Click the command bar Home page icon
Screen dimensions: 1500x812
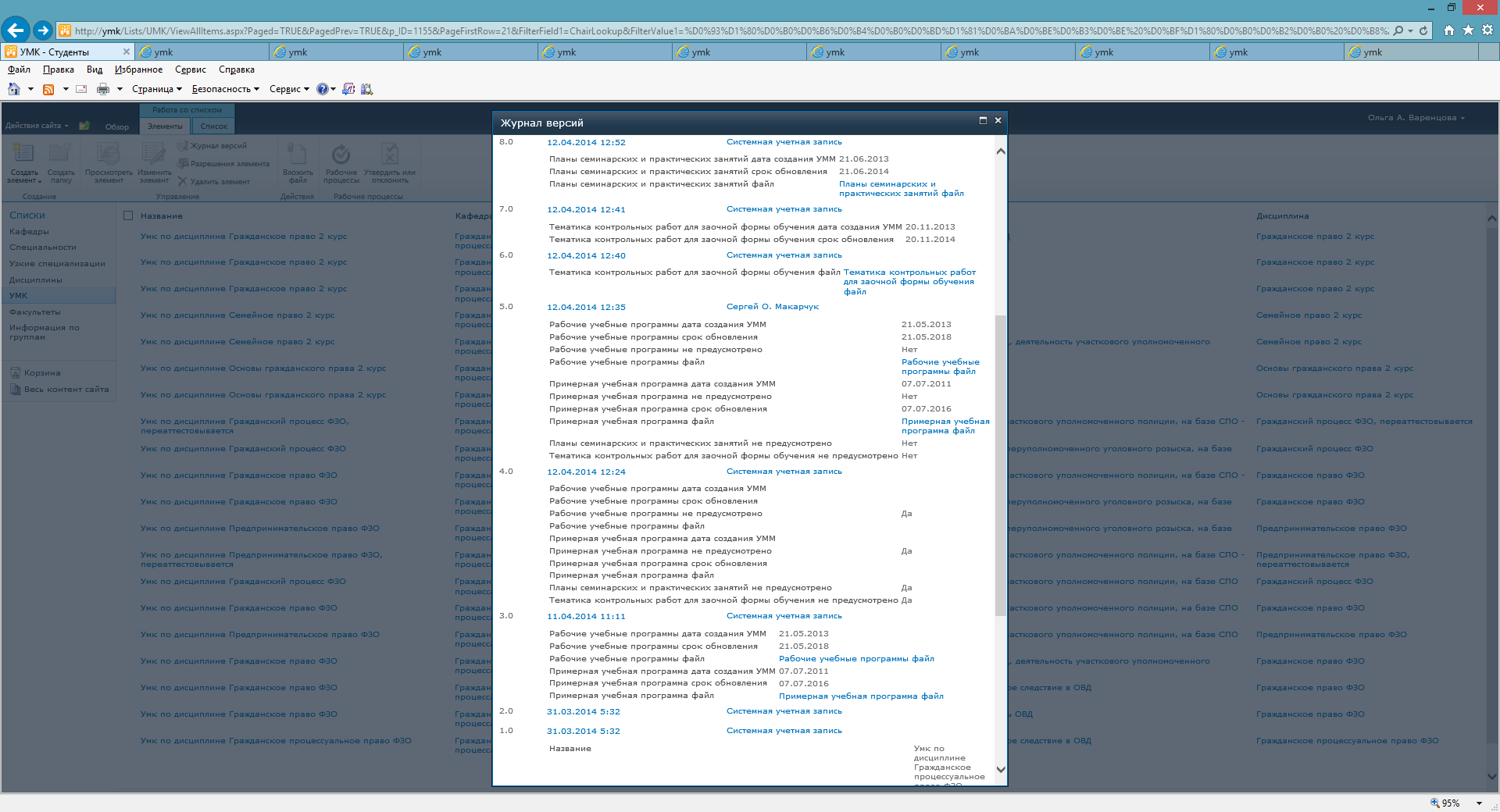click(14, 89)
